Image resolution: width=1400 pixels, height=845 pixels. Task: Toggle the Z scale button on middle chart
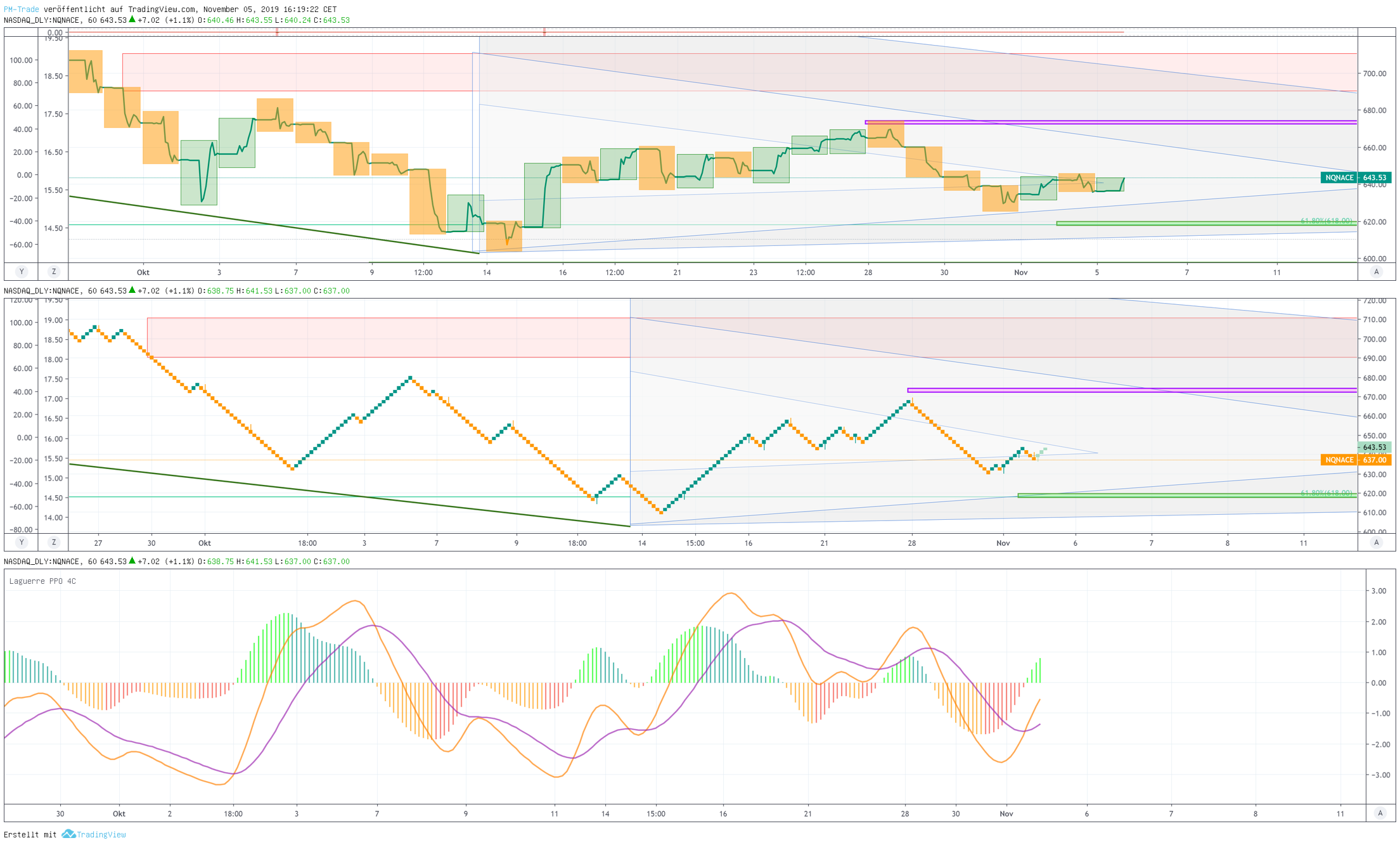[x=54, y=543]
